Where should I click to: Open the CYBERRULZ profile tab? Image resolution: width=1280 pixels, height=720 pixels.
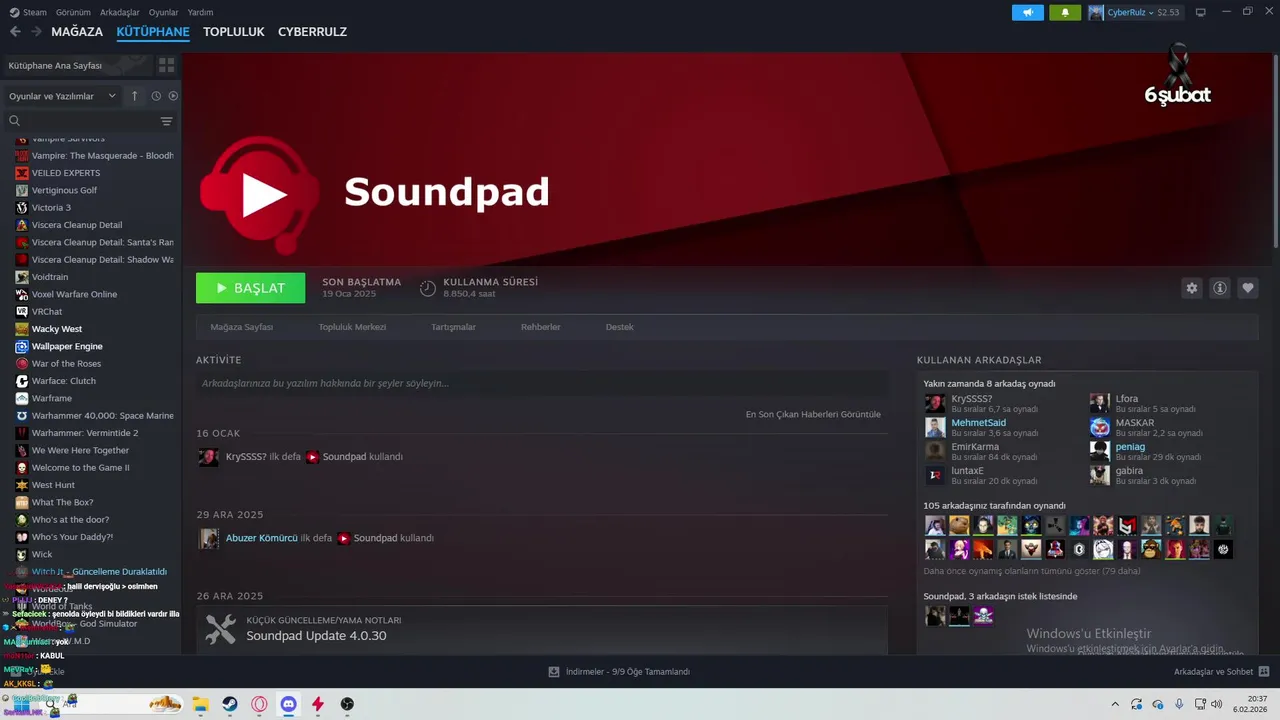[x=312, y=32]
